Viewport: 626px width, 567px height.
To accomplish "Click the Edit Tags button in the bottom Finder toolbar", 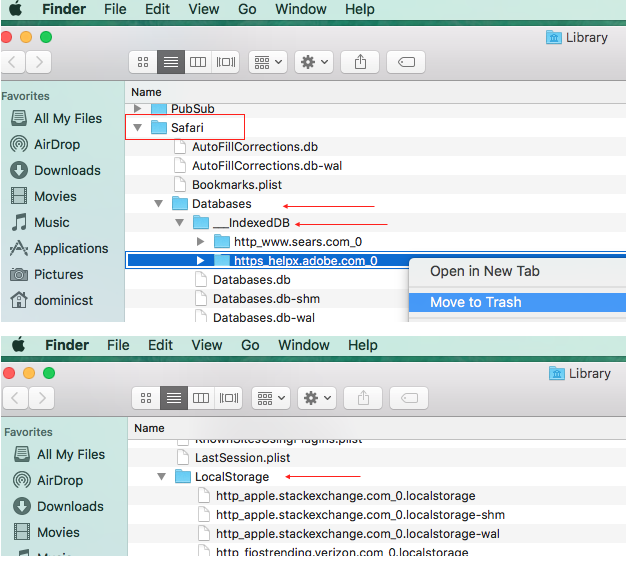I will [409, 398].
